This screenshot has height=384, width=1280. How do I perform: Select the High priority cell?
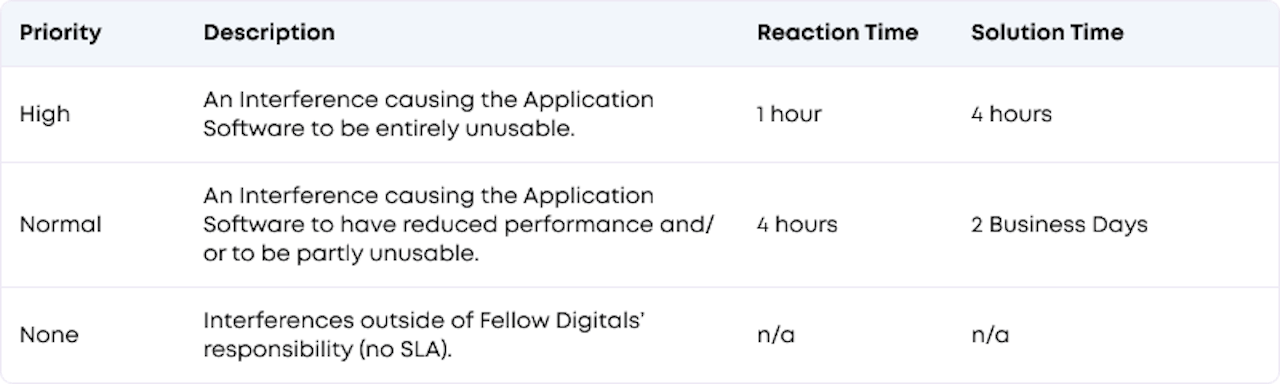pyautogui.click(x=45, y=114)
